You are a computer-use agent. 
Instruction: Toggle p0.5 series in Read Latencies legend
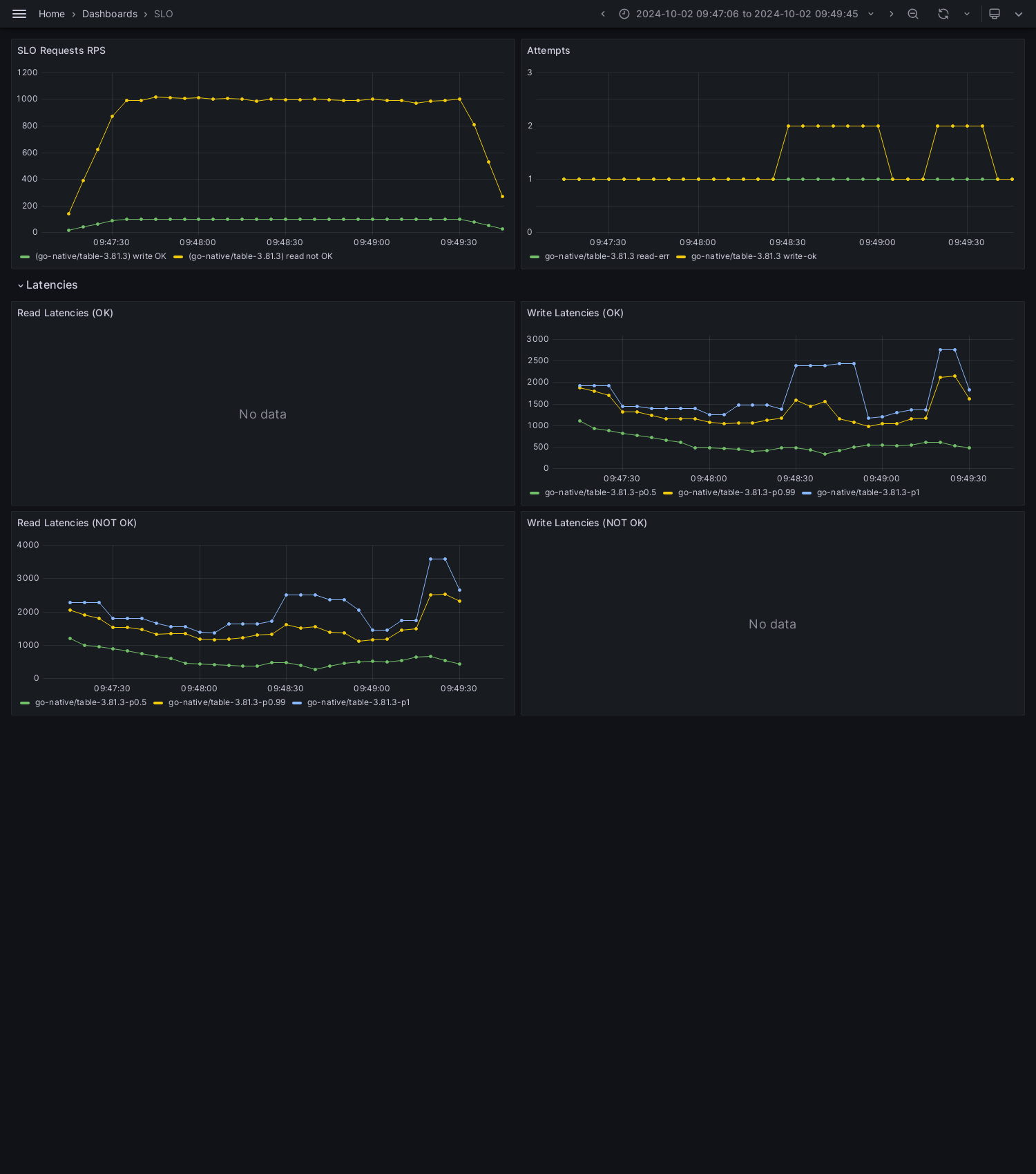pos(90,702)
